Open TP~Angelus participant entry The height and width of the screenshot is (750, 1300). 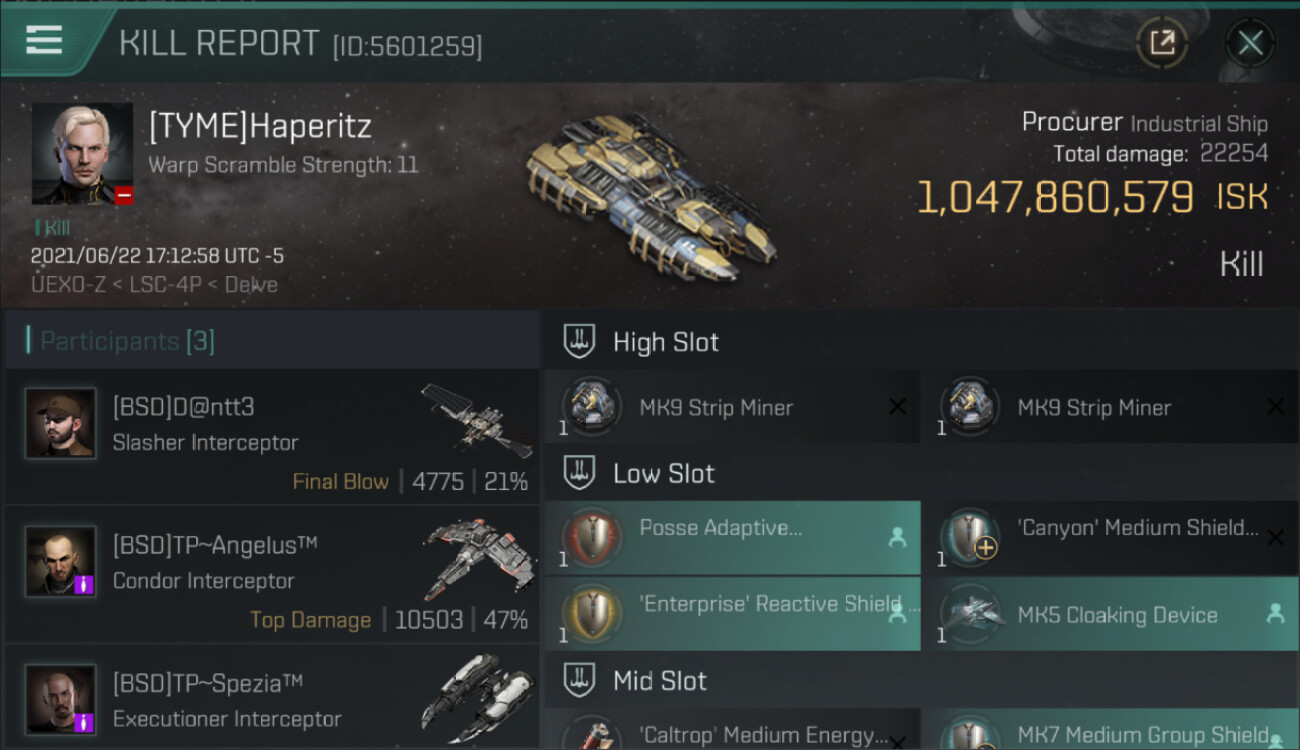(272, 577)
